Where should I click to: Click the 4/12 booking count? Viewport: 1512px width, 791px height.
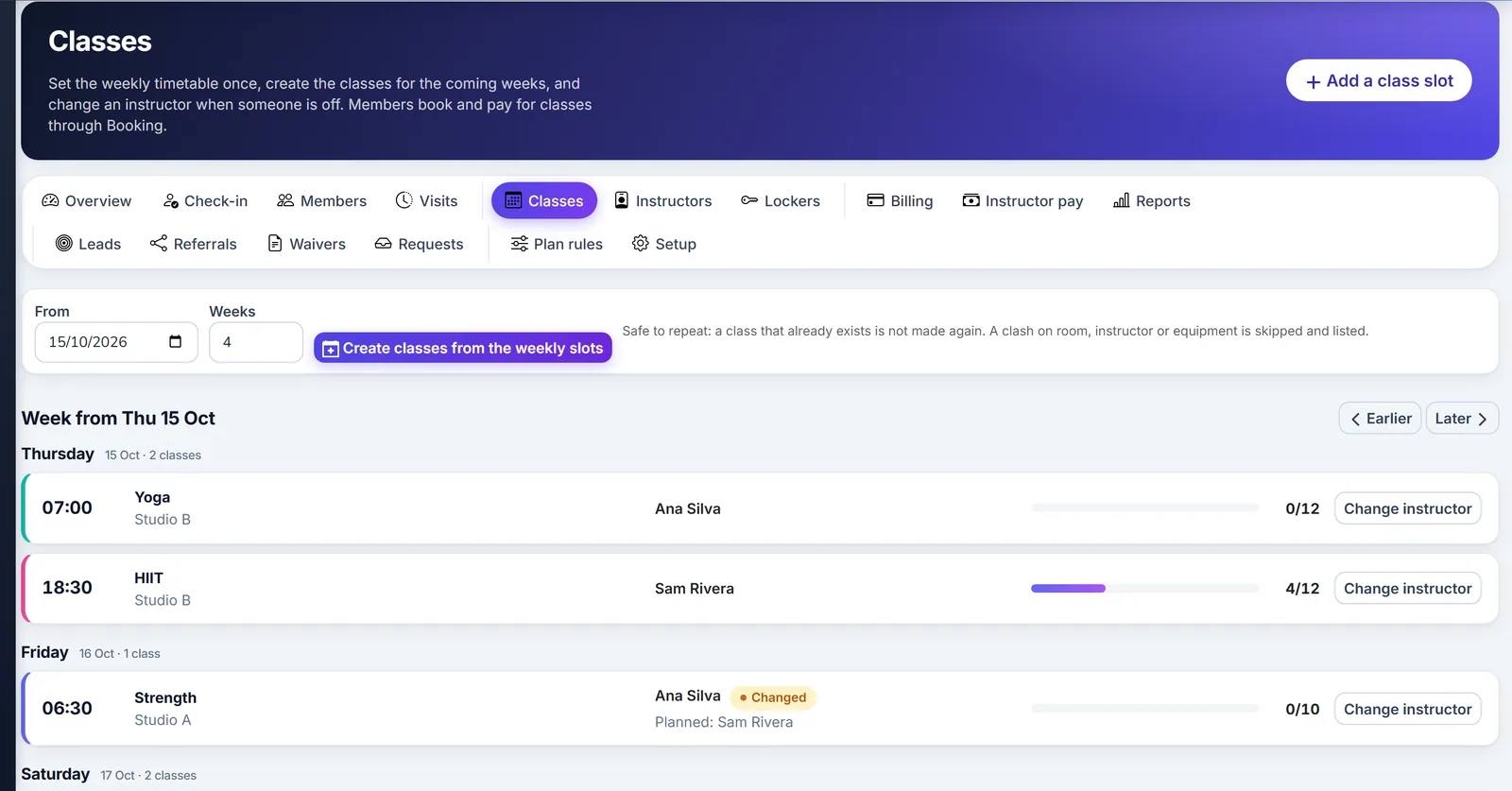click(1302, 588)
